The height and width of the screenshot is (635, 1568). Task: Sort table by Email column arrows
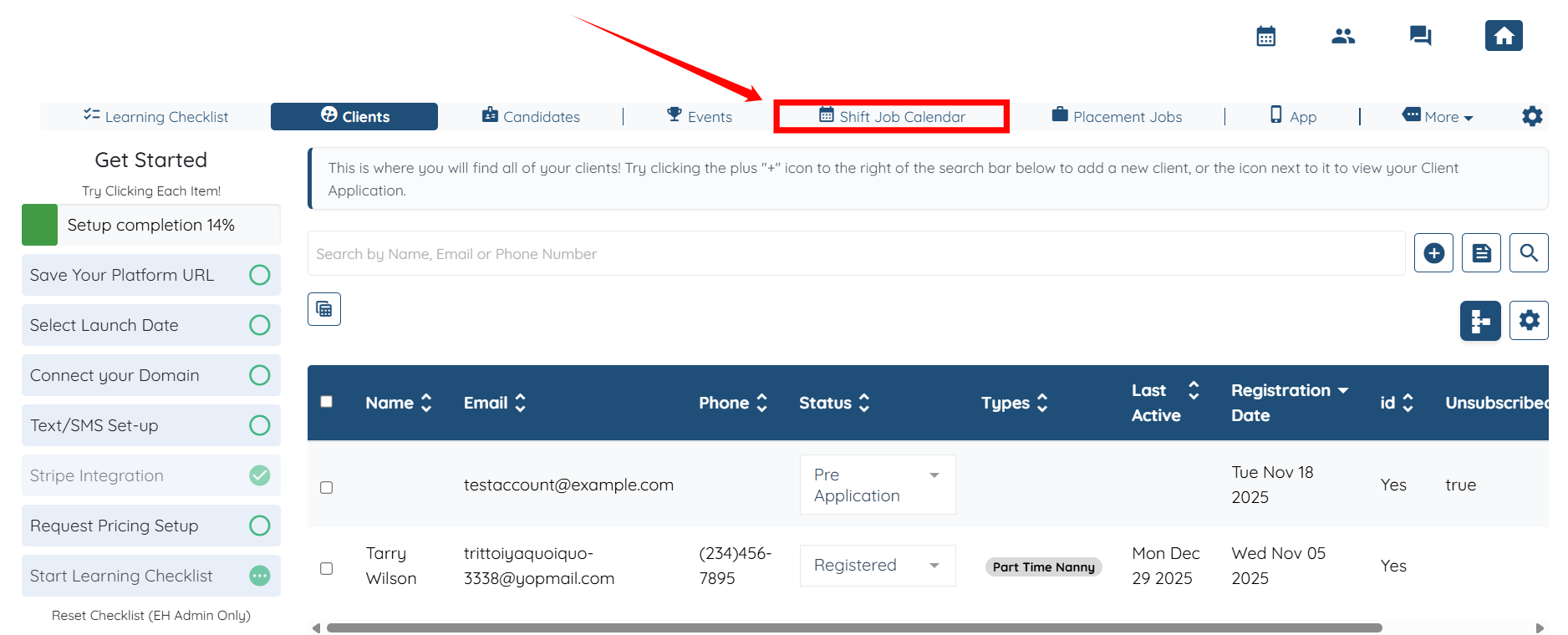point(520,403)
